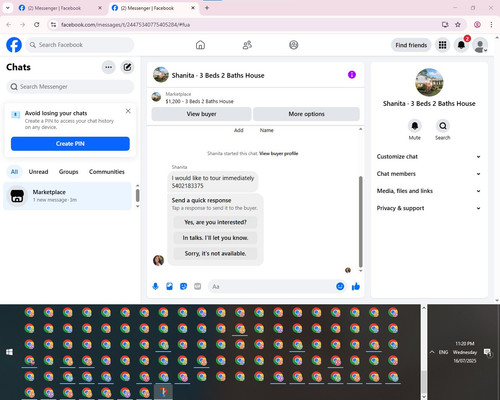Image resolution: width=500 pixels, height=400 pixels.
Task: Open the Marketplace listing thumbnail in chat header
Action: (x=156, y=97)
